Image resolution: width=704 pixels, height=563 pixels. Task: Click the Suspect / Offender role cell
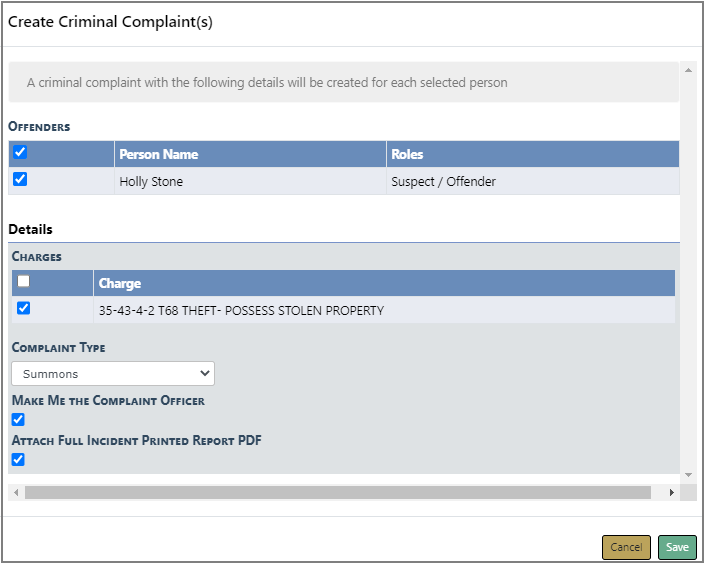click(443, 181)
